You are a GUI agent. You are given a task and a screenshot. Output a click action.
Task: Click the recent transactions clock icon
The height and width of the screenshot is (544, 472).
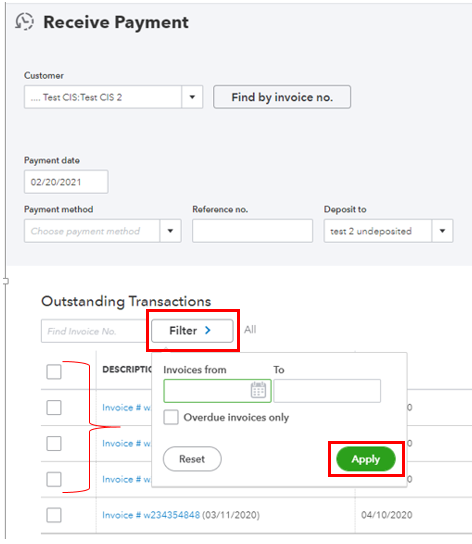tap(24, 22)
